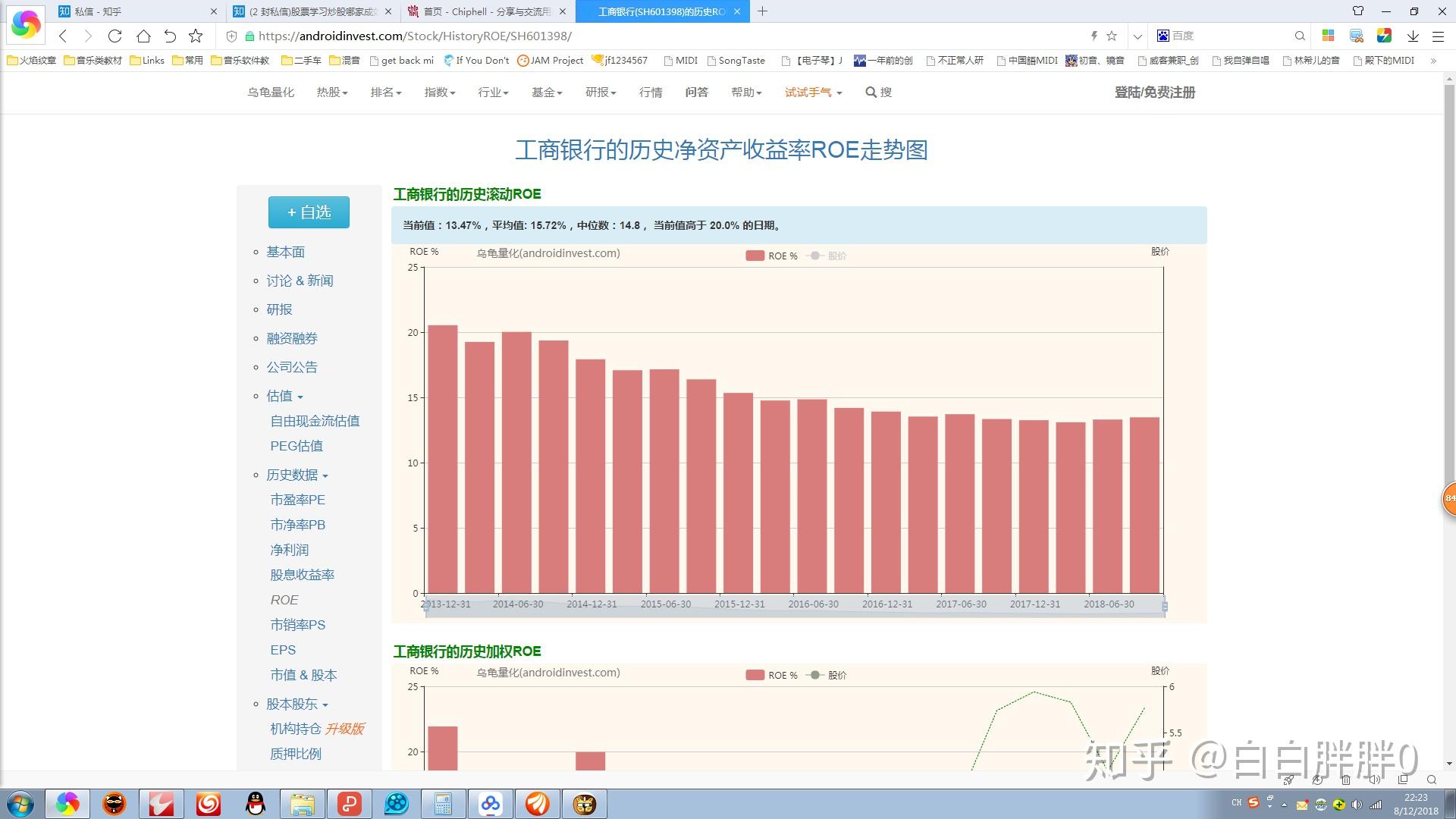Screen dimensions: 1456x819
Task: Open the 360 browser logo menu
Action: pos(26,24)
